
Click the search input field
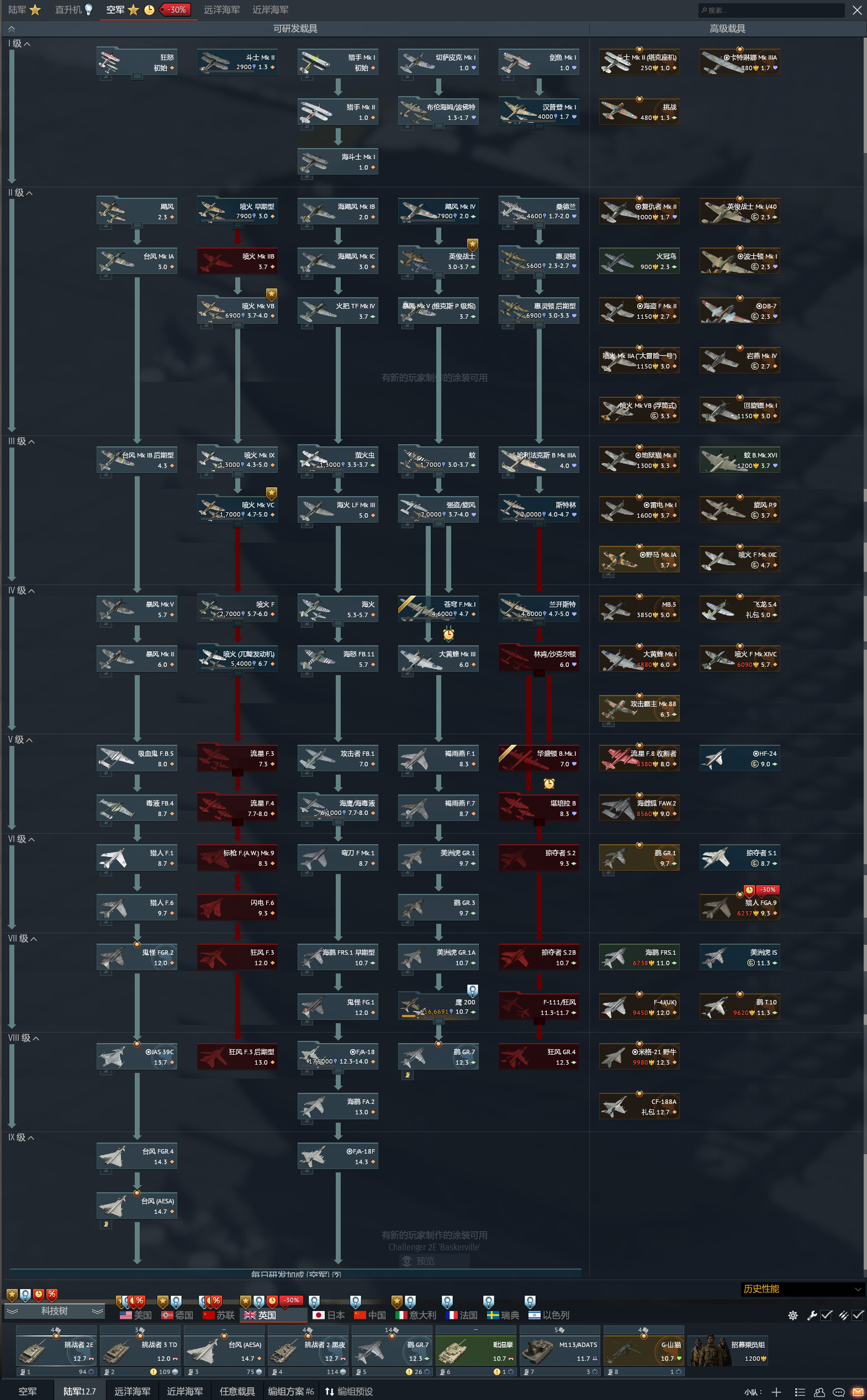[771, 10]
